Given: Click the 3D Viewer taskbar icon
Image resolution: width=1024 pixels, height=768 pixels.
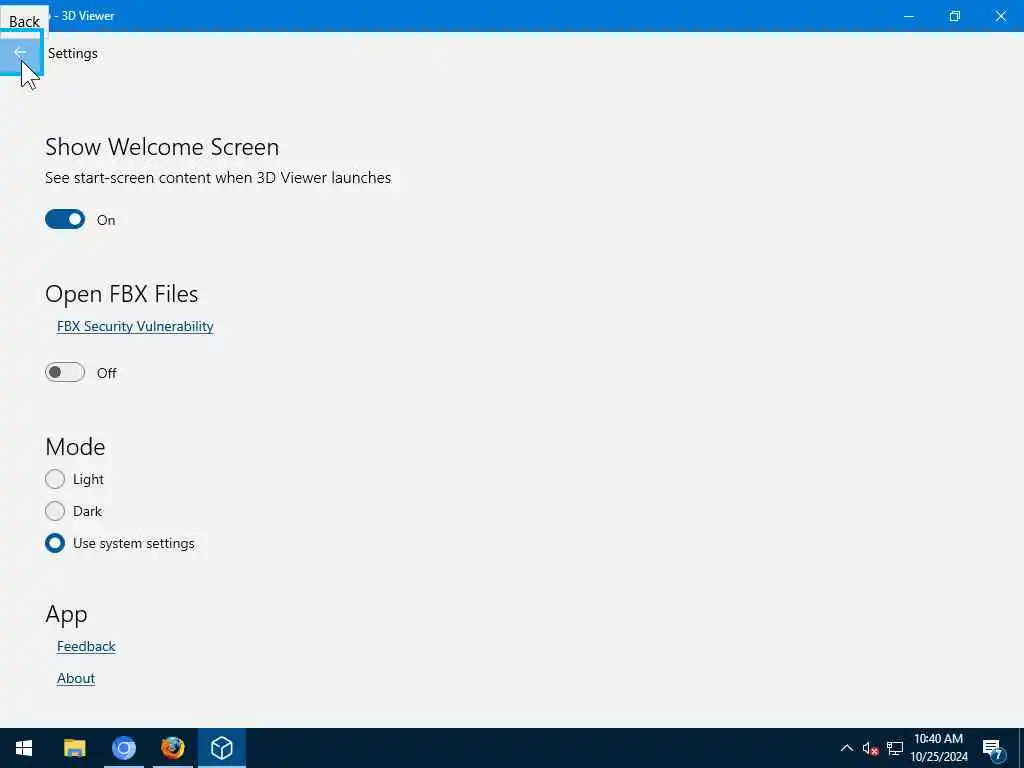Looking at the screenshot, I should (221, 748).
